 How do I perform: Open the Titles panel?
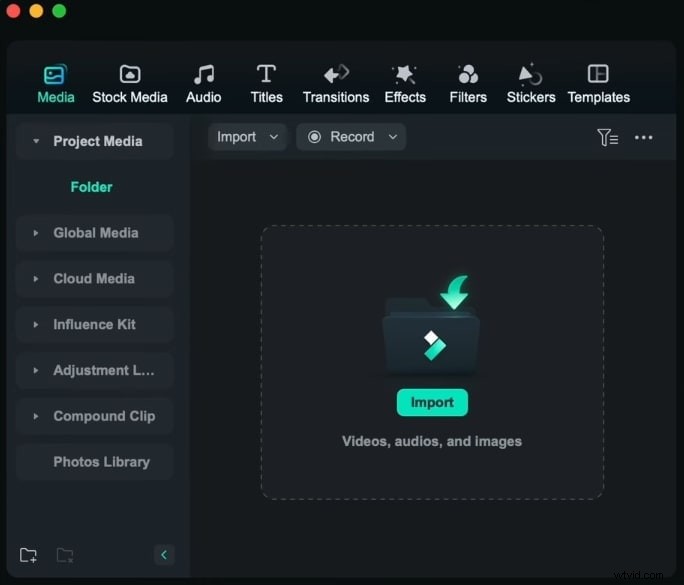(x=266, y=84)
